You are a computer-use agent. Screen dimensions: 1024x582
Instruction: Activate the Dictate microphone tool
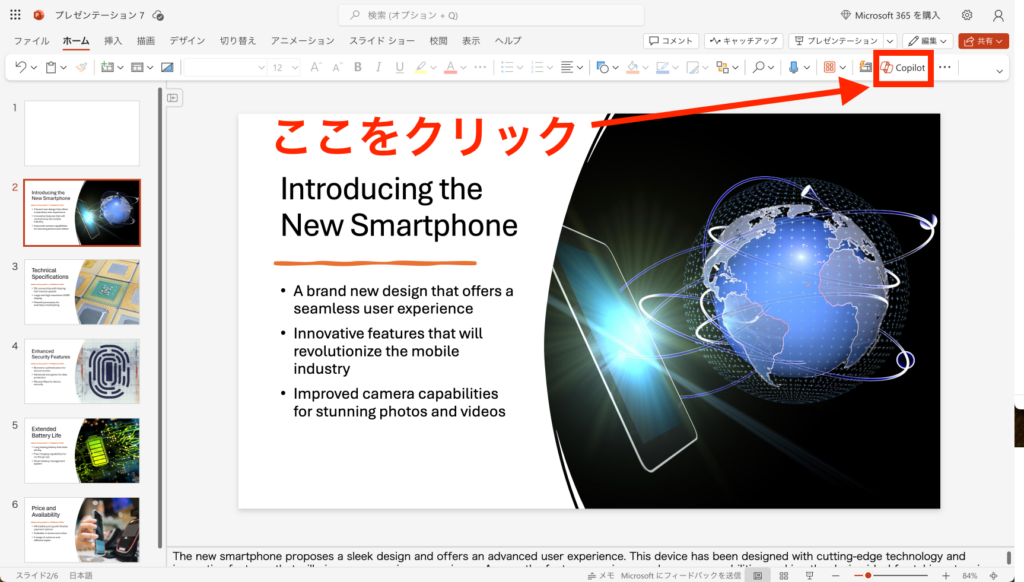click(795, 69)
